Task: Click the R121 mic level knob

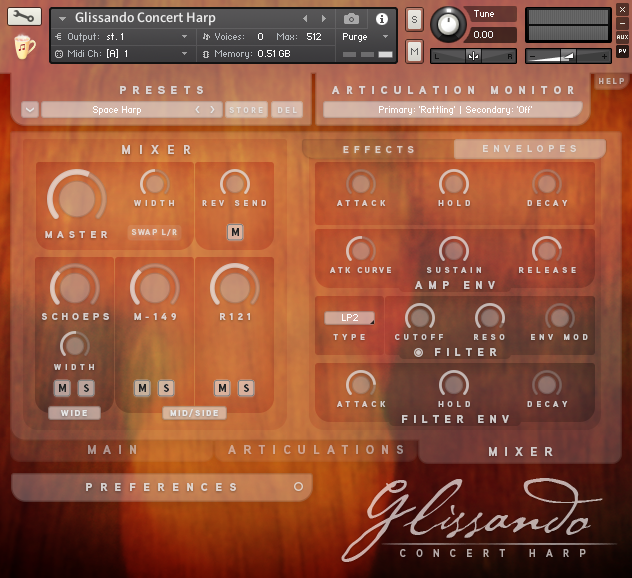Action: pyautogui.click(x=235, y=288)
